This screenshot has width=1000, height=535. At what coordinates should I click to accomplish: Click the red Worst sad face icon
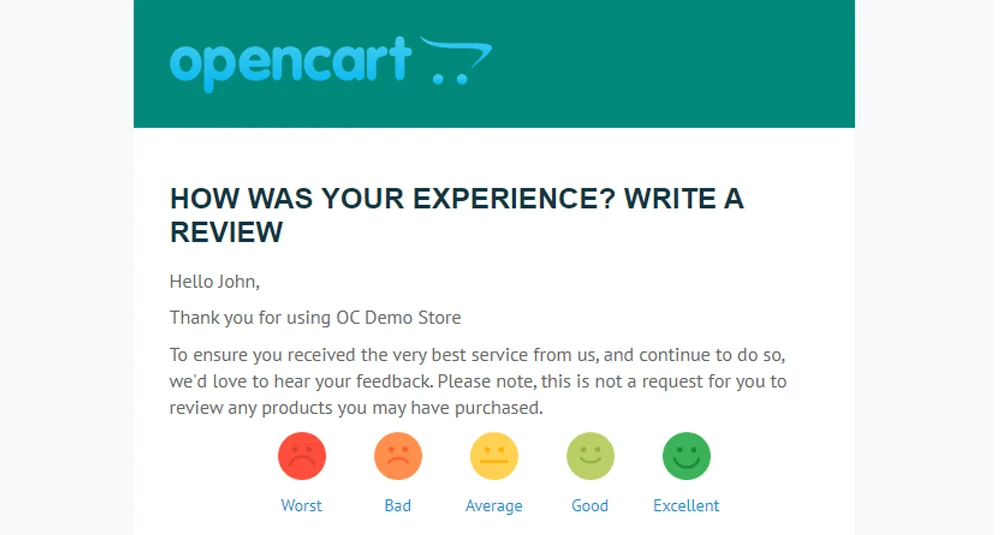(302, 456)
